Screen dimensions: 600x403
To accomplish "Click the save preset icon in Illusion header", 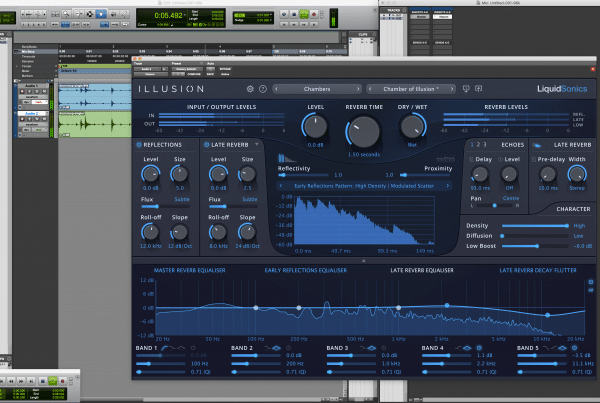I will pos(478,89).
